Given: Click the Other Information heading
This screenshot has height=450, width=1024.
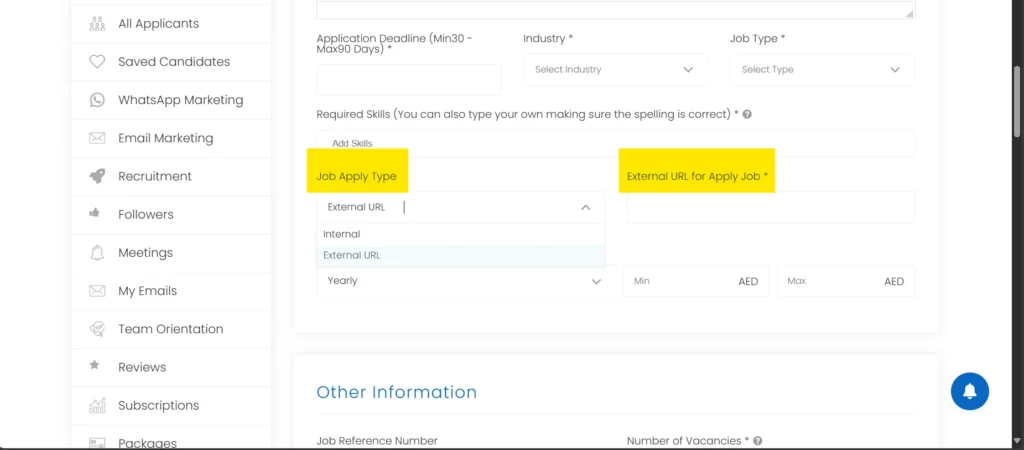Looking at the screenshot, I should [397, 392].
